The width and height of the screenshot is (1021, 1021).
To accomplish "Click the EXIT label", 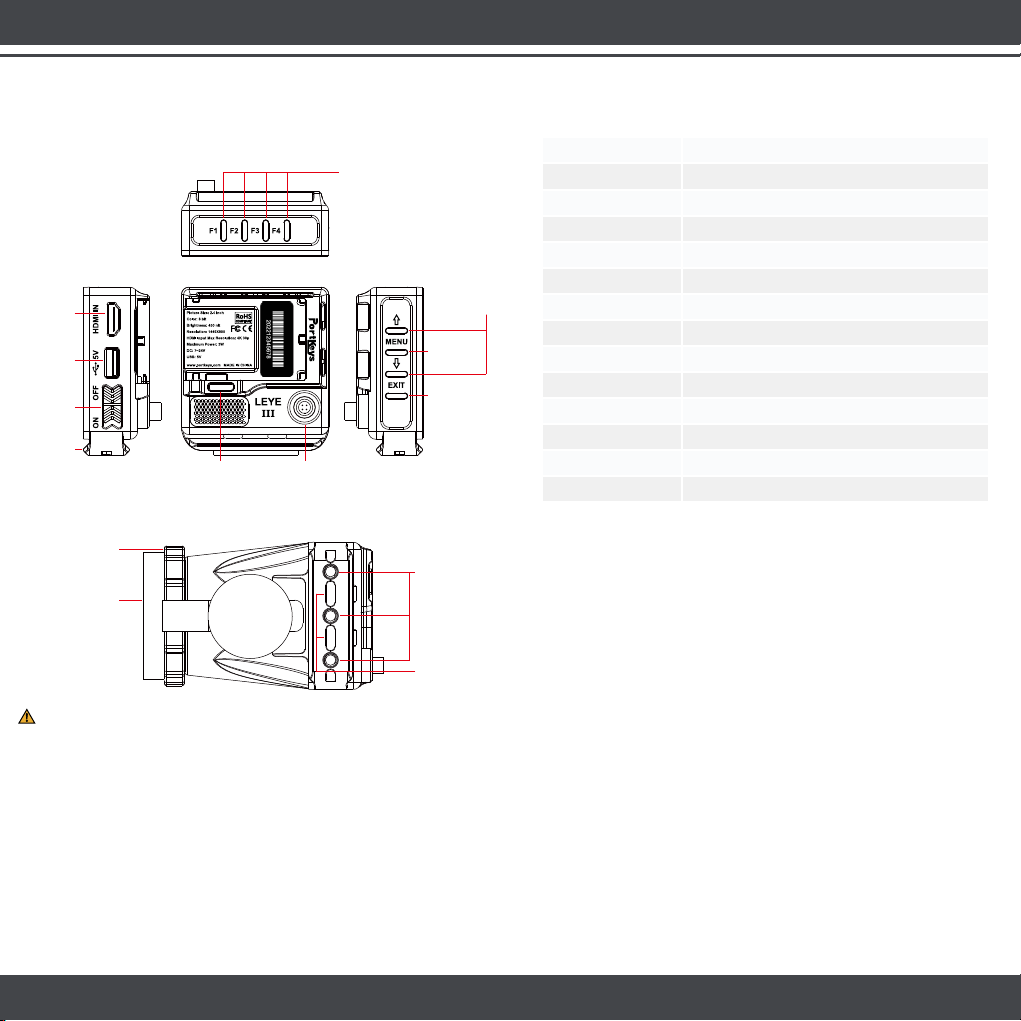I will [x=396, y=385].
